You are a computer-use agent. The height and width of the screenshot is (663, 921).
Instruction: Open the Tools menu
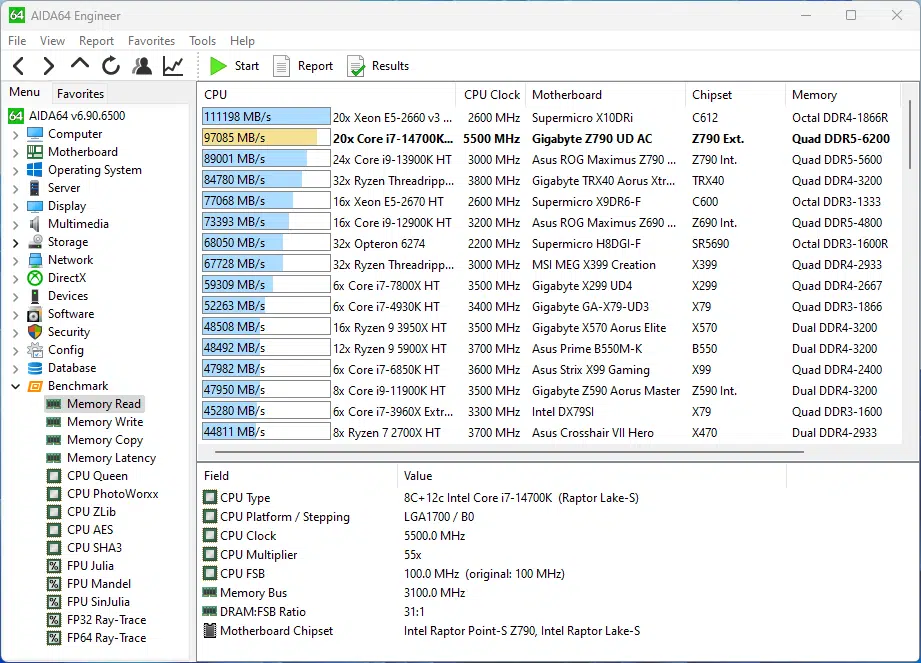(x=203, y=41)
